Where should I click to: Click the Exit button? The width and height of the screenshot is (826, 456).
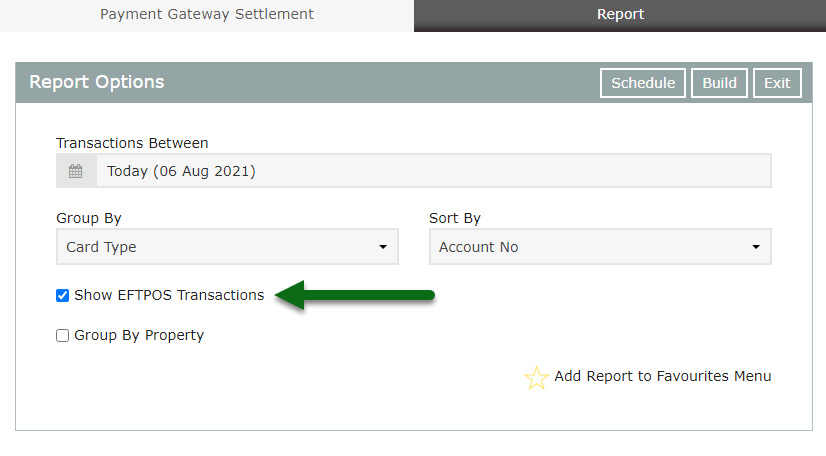click(777, 83)
